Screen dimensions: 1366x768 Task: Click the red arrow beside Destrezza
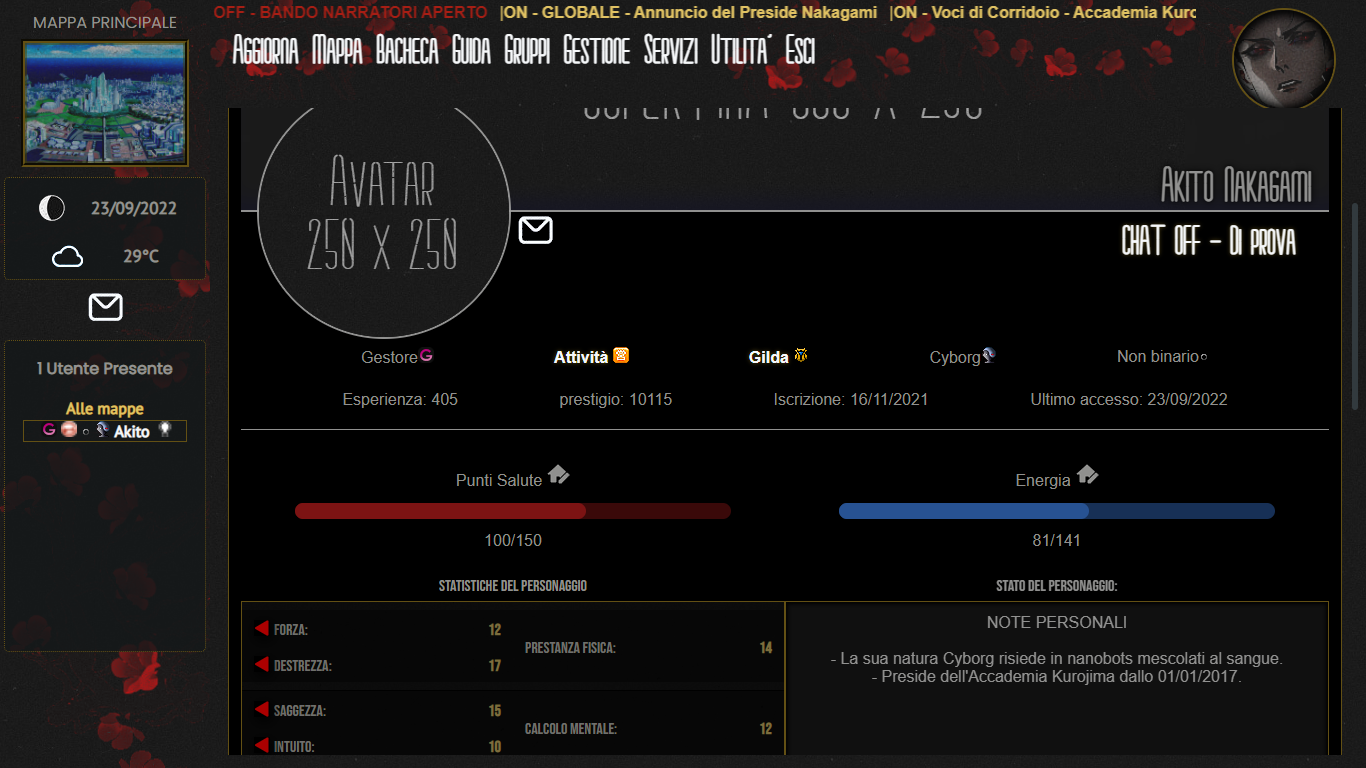[x=262, y=664]
